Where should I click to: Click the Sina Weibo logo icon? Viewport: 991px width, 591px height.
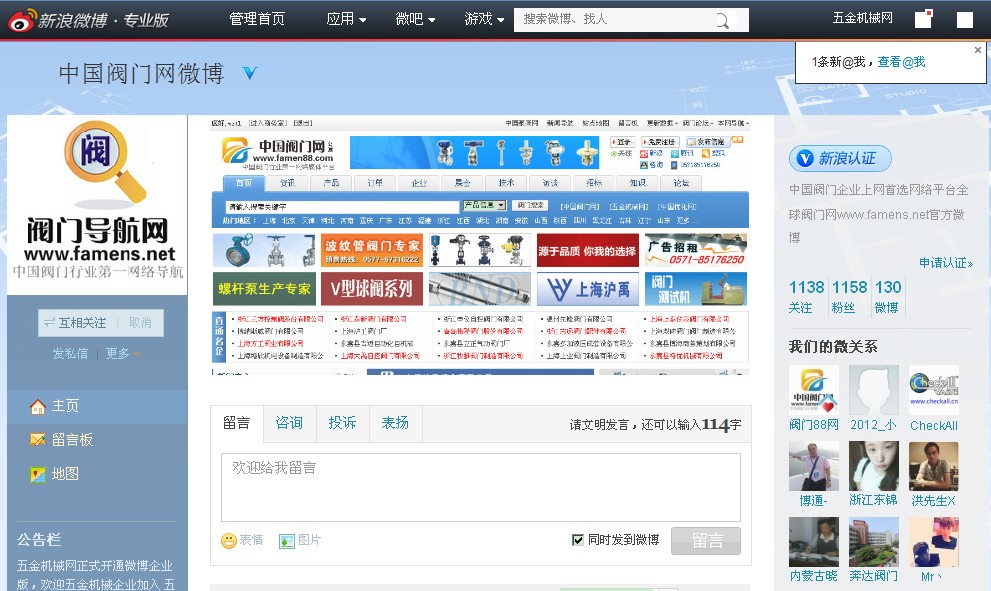21,20
